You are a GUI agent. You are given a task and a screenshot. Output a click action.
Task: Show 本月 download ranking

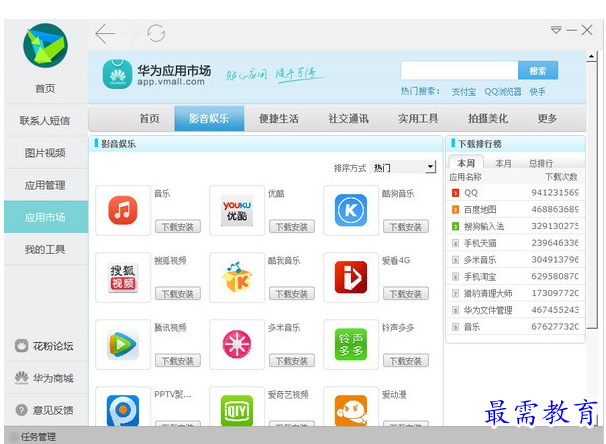(x=503, y=163)
